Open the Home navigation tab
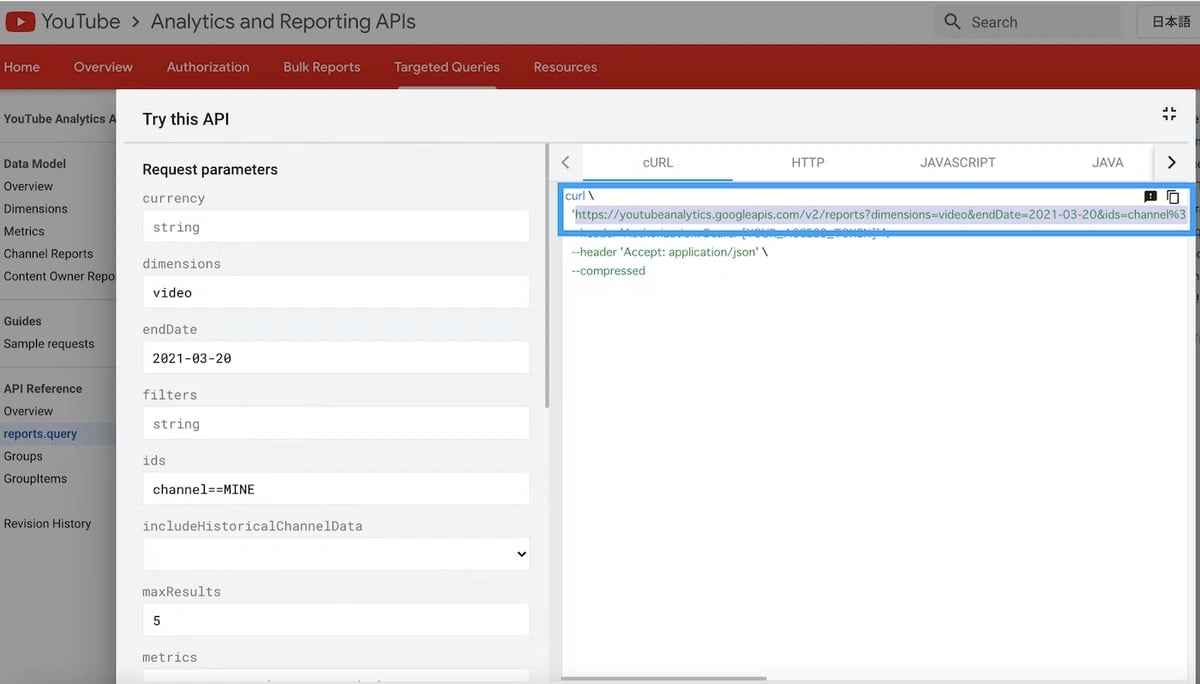1200x684 pixels. [22, 67]
